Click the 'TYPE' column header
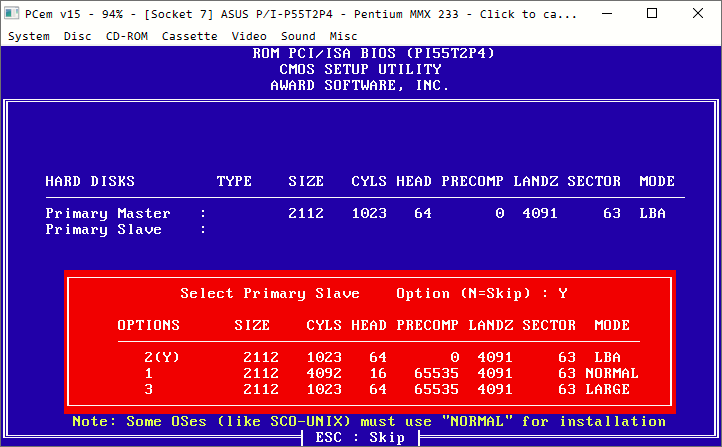 click(x=234, y=181)
